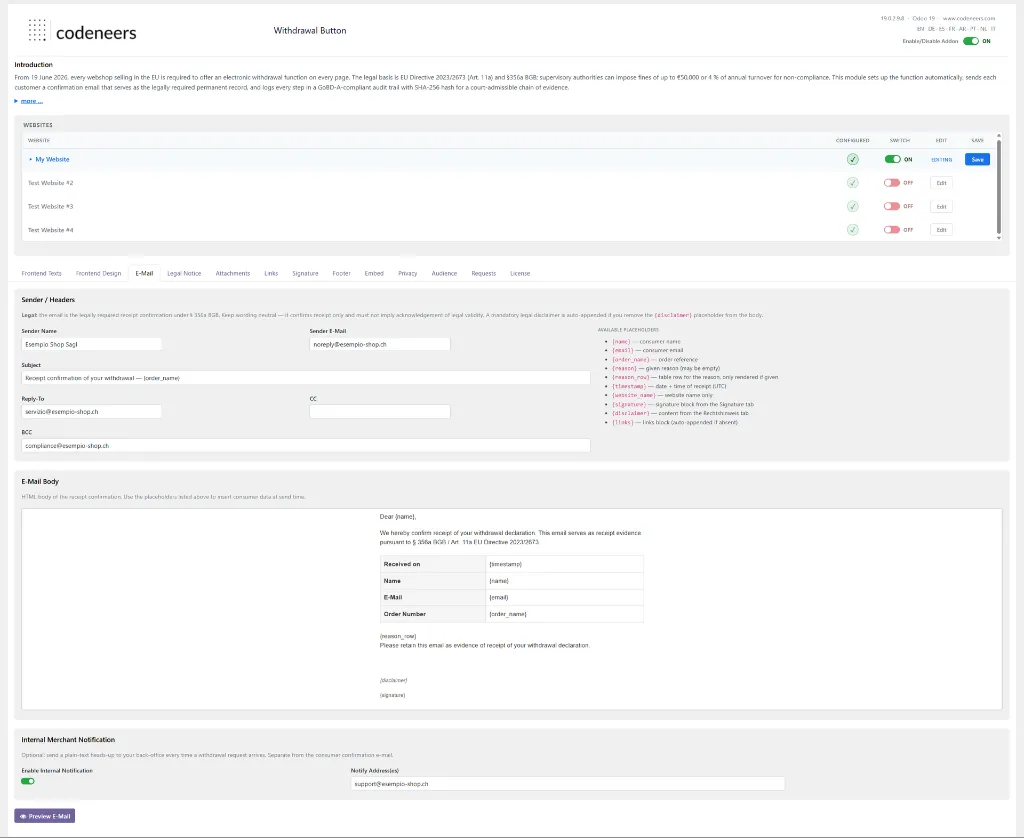Click 'Dear {name},' in the email body
Screen dimensions: 1024x838
coord(398,517)
